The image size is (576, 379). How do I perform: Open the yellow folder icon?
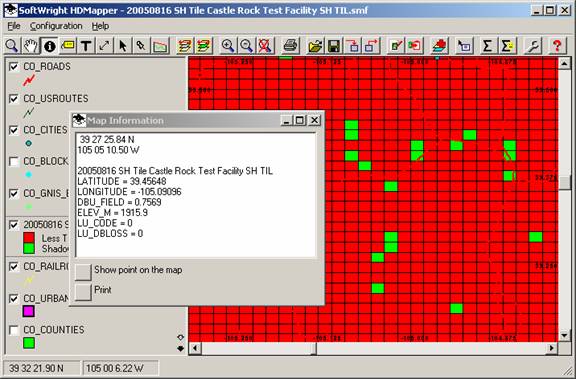(316, 46)
